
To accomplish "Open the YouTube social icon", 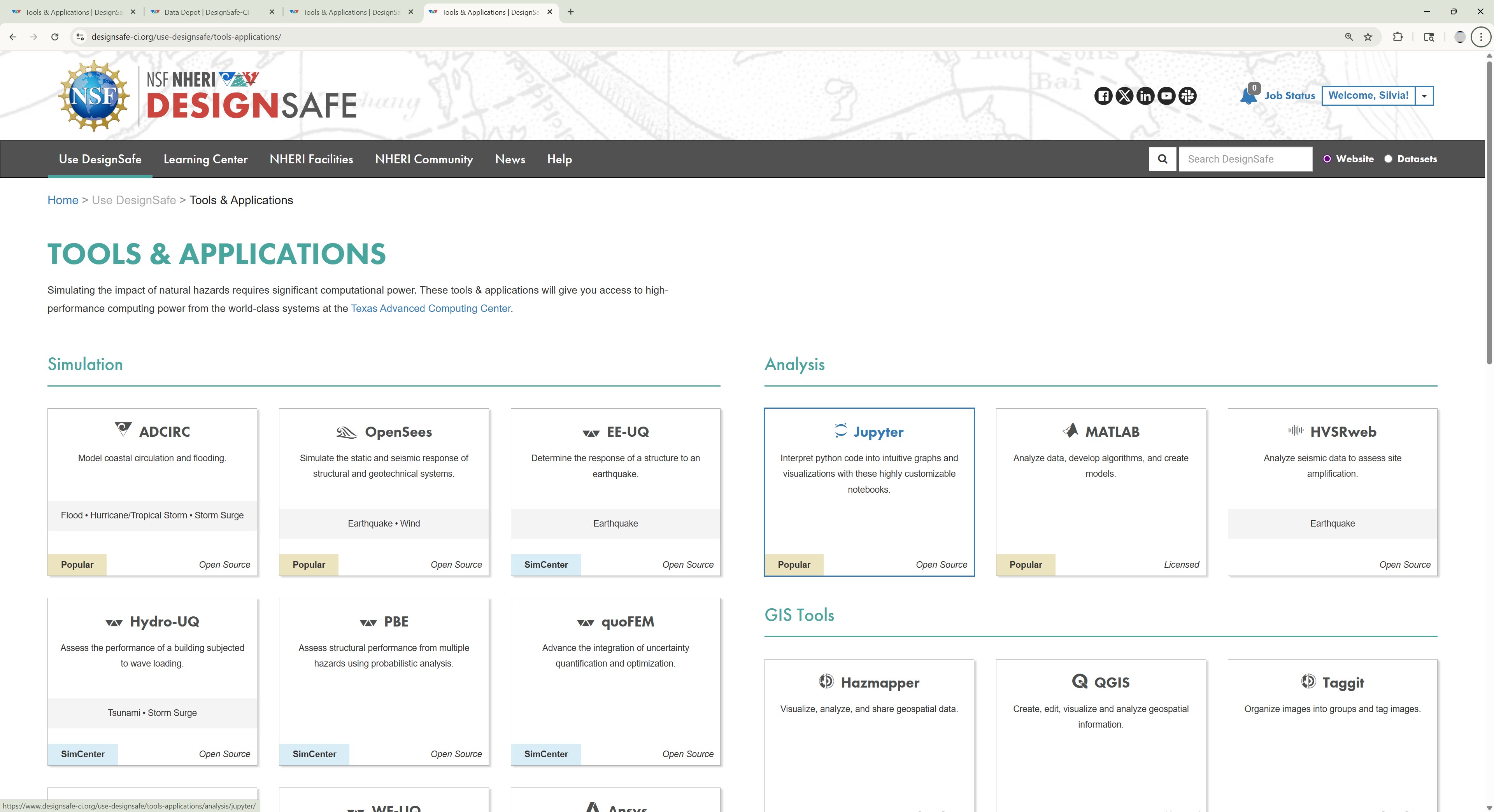I will click(x=1166, y=96).
